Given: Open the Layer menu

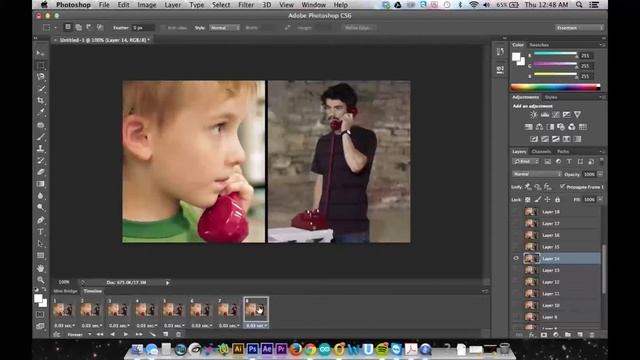Looking at the screenshot, I should (x=173, y=5).
